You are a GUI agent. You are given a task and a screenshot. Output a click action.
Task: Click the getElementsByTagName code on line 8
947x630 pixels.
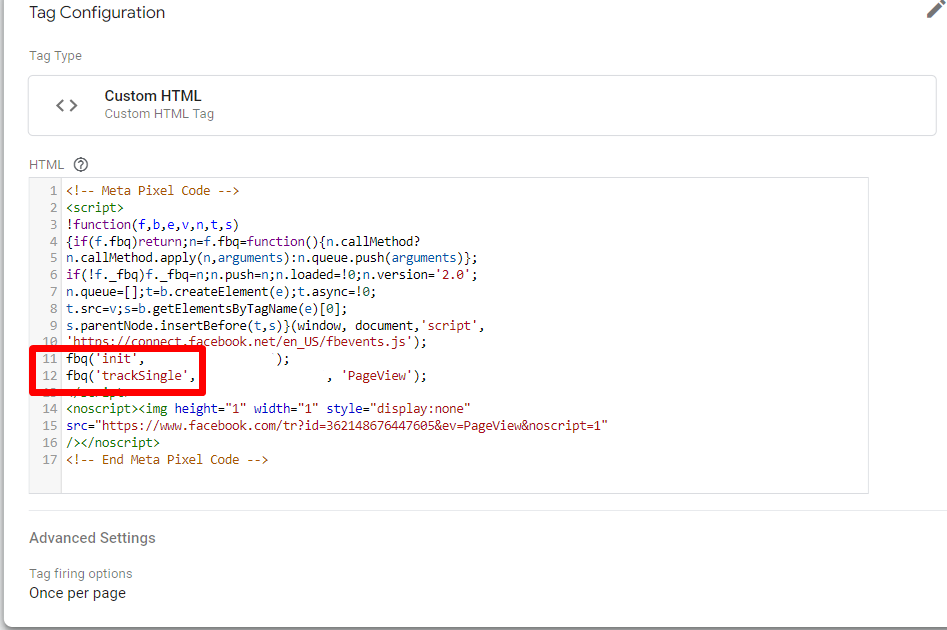tap(225, 309)
